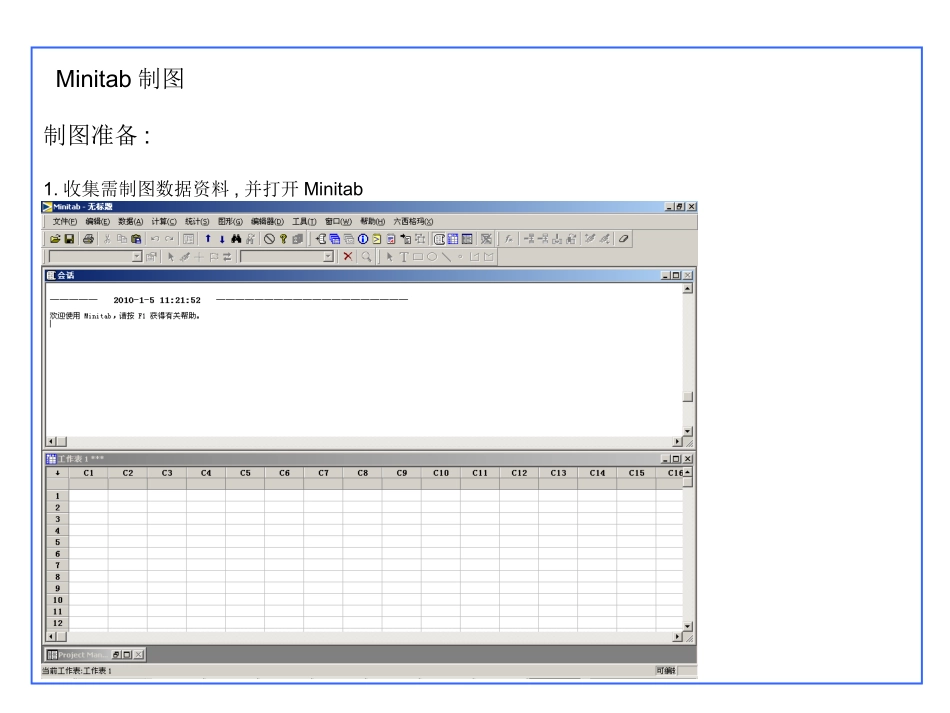Open the second combo box dropdown arrow
The width and height of the screenshot is (950, 713).
tap(329, 257)
